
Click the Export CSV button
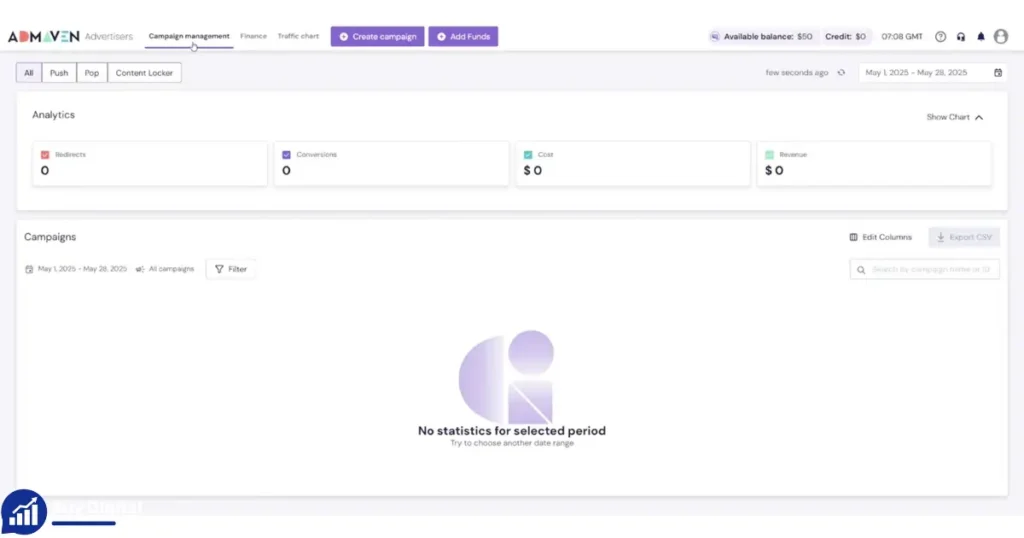964,237
